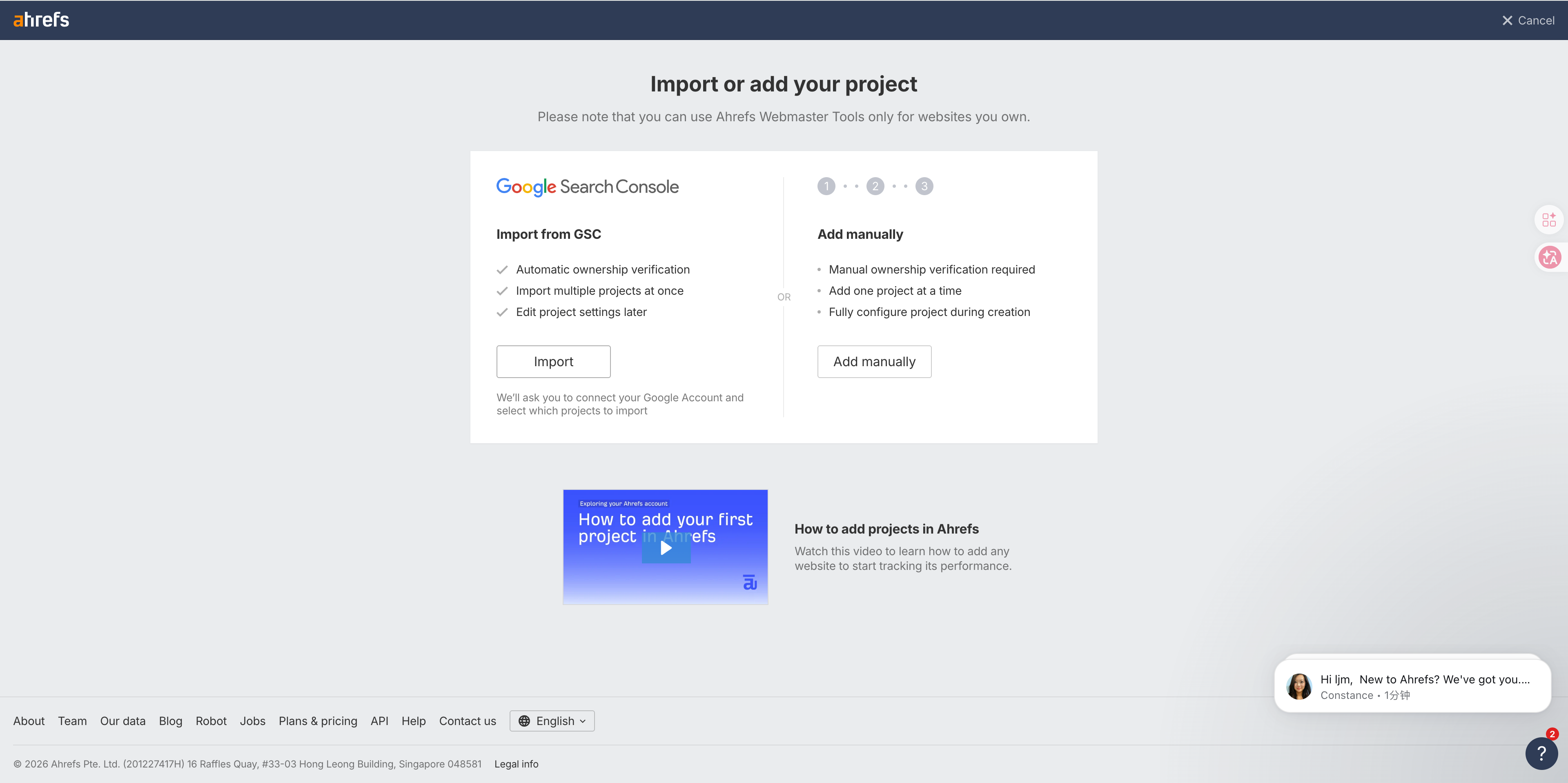Screen dimensions: 1568x783
Task: Open the Contact us link
Action: coord(468,721)
